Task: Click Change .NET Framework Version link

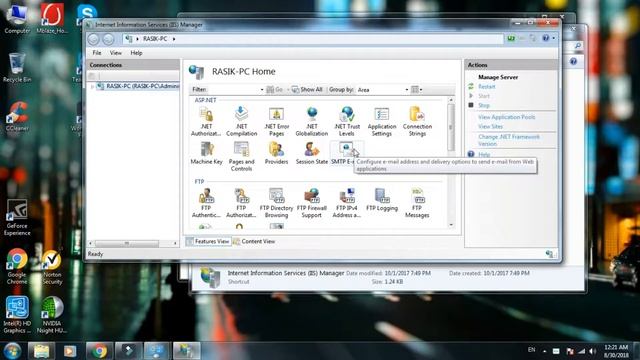Action: pos(509,140)
